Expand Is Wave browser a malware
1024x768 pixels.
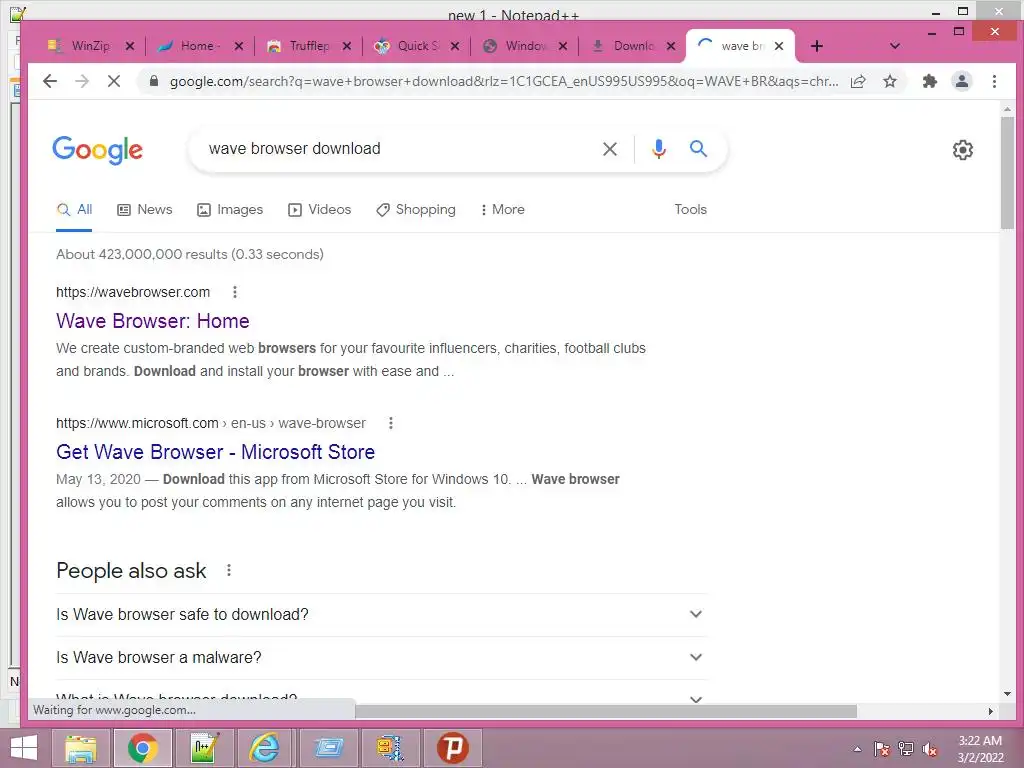[x=381, y=658]
